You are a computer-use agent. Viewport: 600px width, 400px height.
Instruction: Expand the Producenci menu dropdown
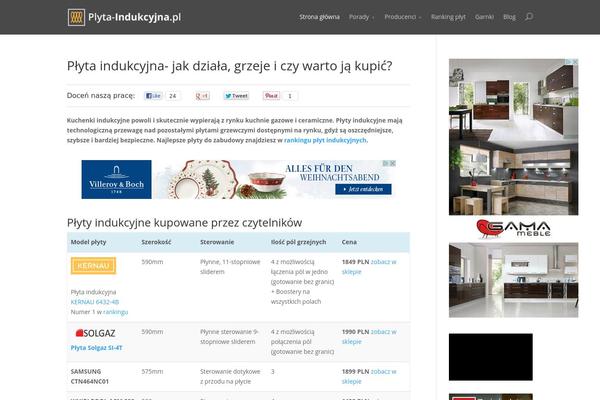point(403,17)
